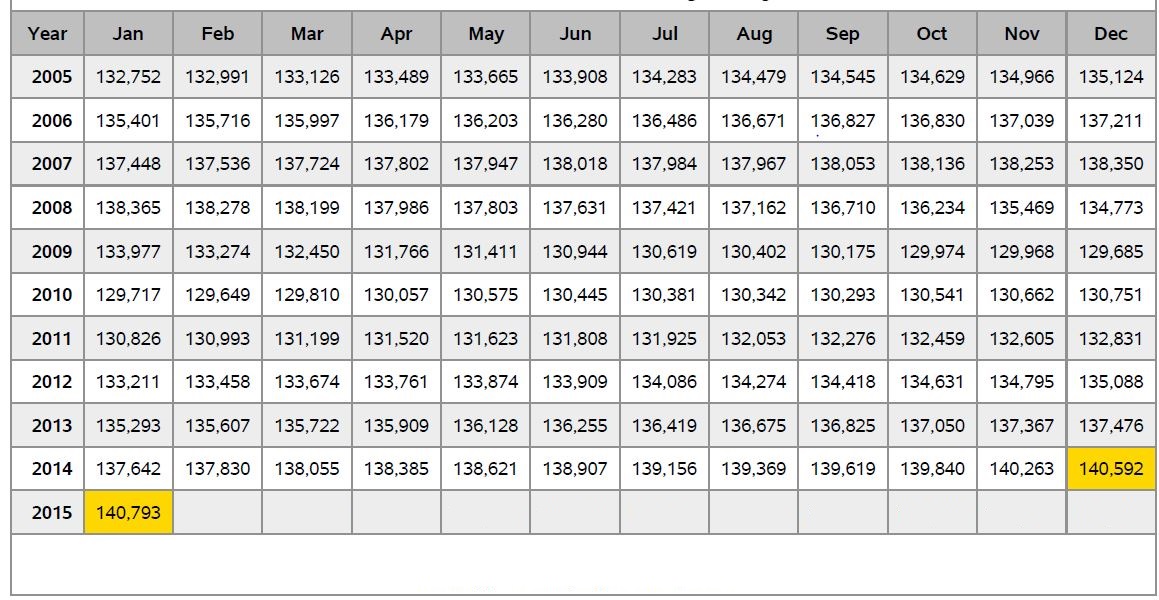Click the Year column header
This screenshot has height=600, width=1159.
point(48,34)
